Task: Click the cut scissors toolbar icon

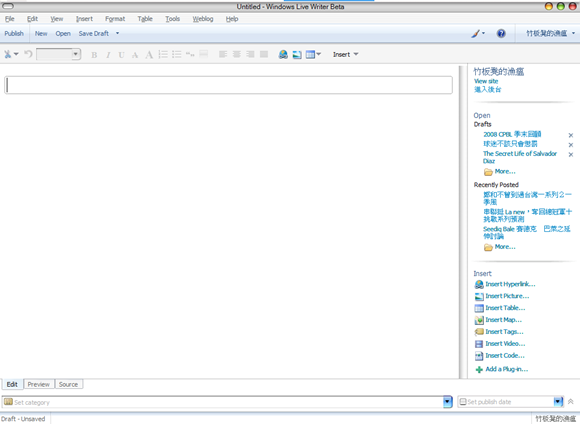Action: (7, 54)
